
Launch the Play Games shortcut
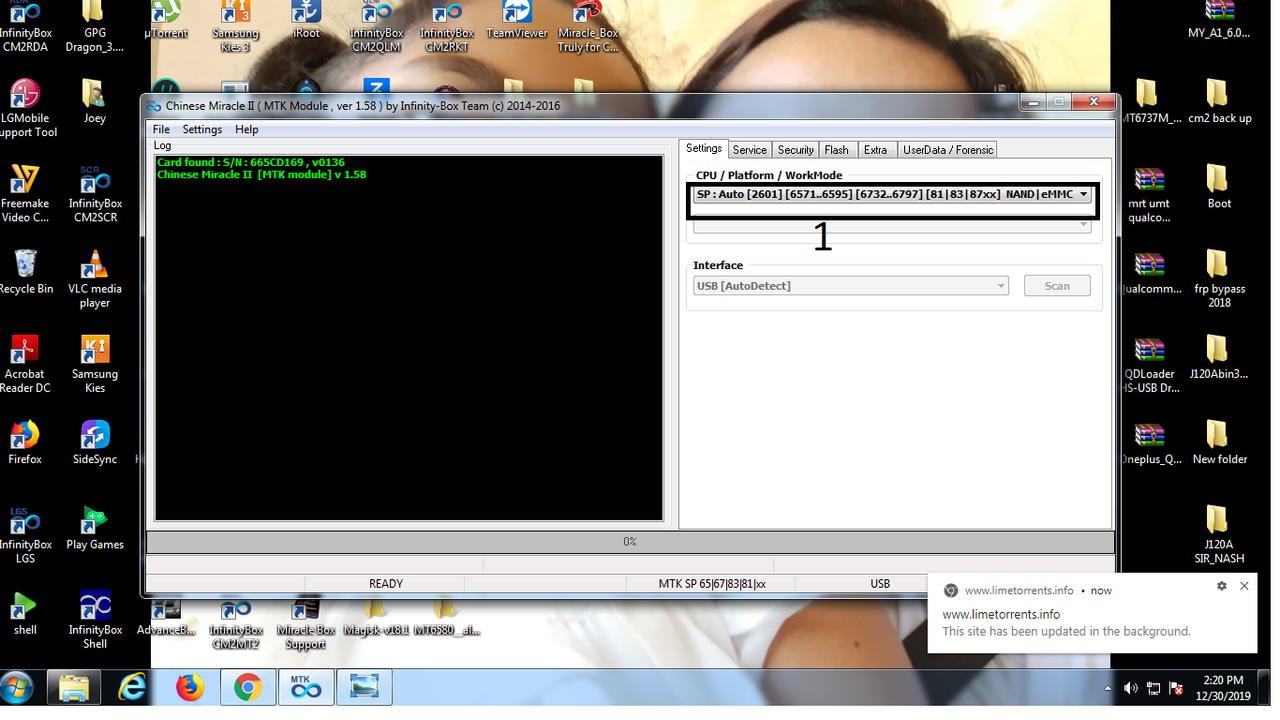click(x=95, y=528)
